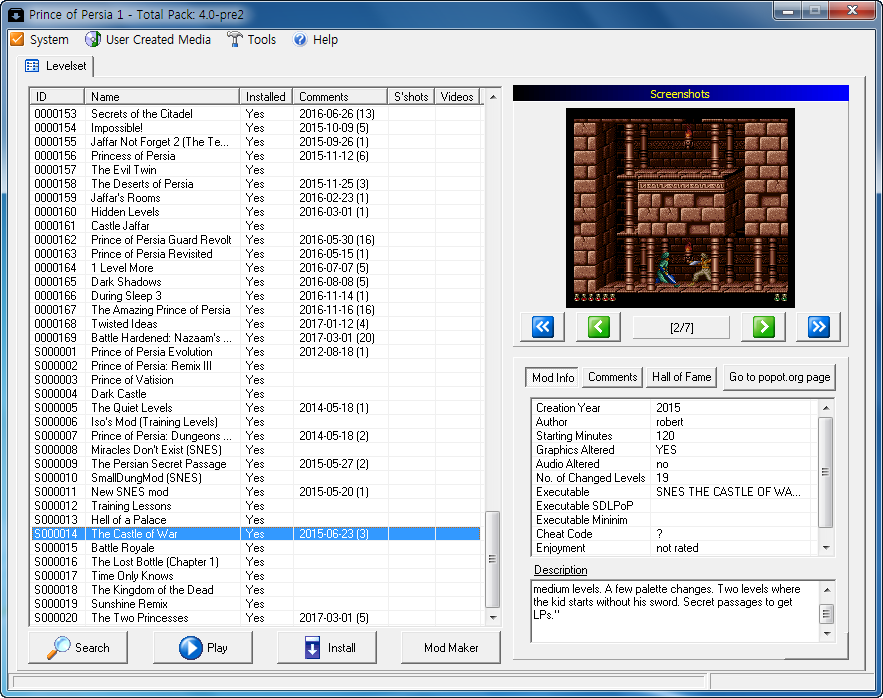Sort list by the ID column header
The height and width of the screenshot is (698, 883).
pyautogui.click(x=57, y=96)
